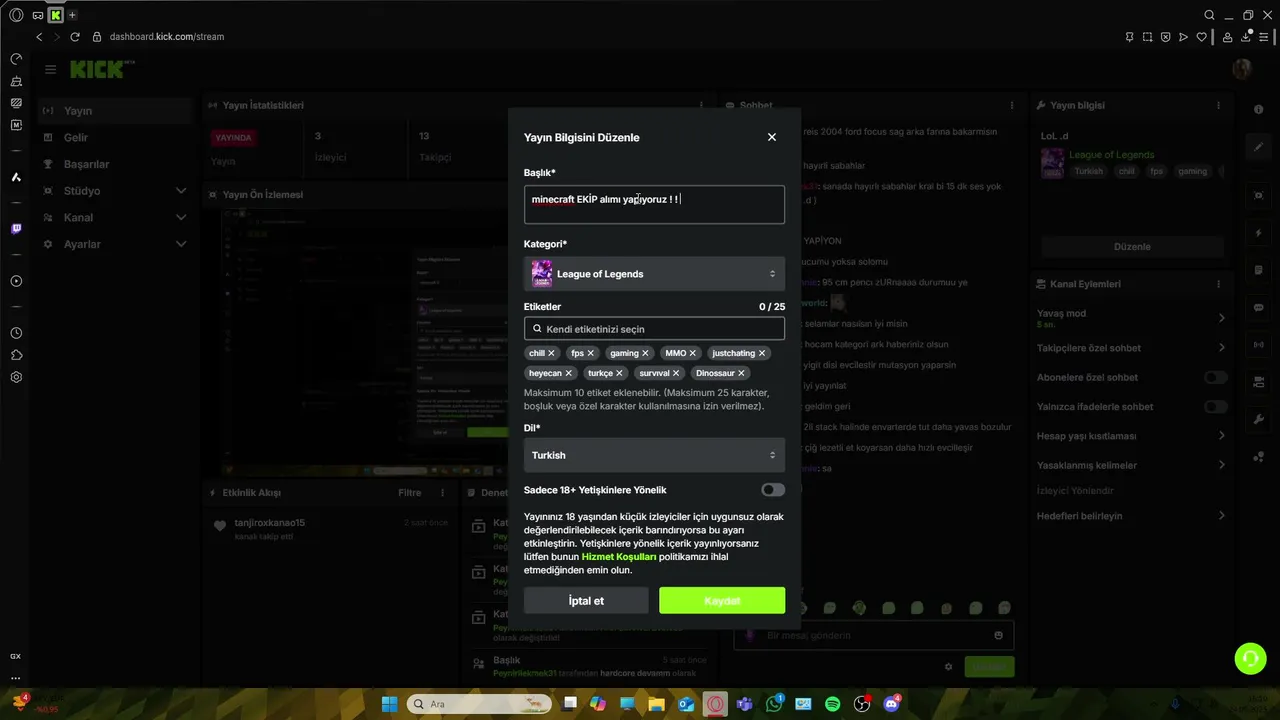Go back with the browser back arrow
Screen dimensions: 1280x720
(x=39, y=37)
